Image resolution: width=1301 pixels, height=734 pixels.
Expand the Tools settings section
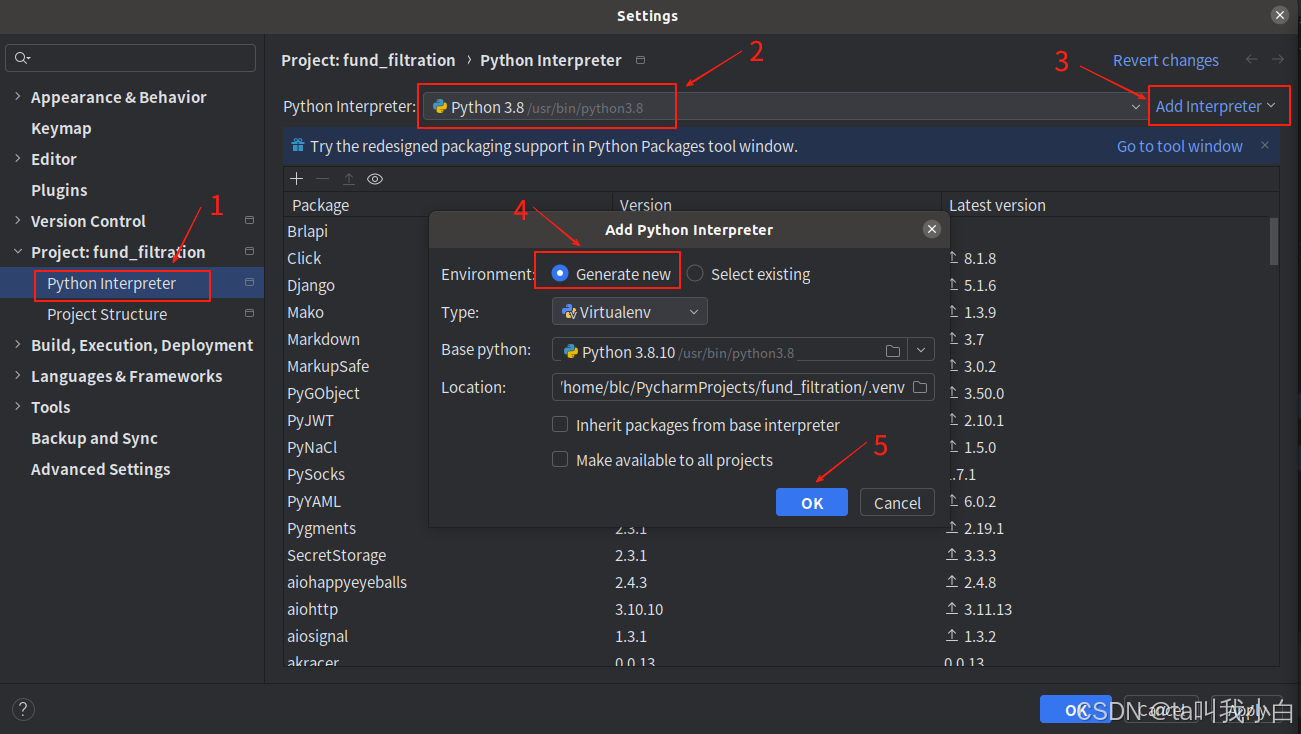pos(17,407)
